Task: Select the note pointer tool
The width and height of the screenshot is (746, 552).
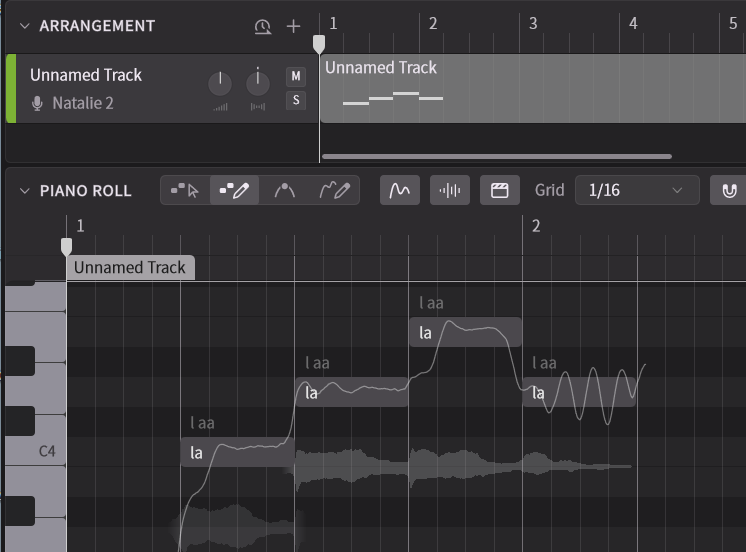Action: (185, 190)
